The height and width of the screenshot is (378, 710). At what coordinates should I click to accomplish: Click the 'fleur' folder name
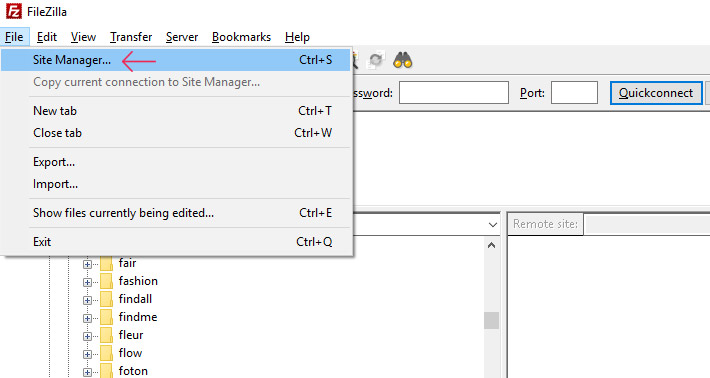coord(131,335)
